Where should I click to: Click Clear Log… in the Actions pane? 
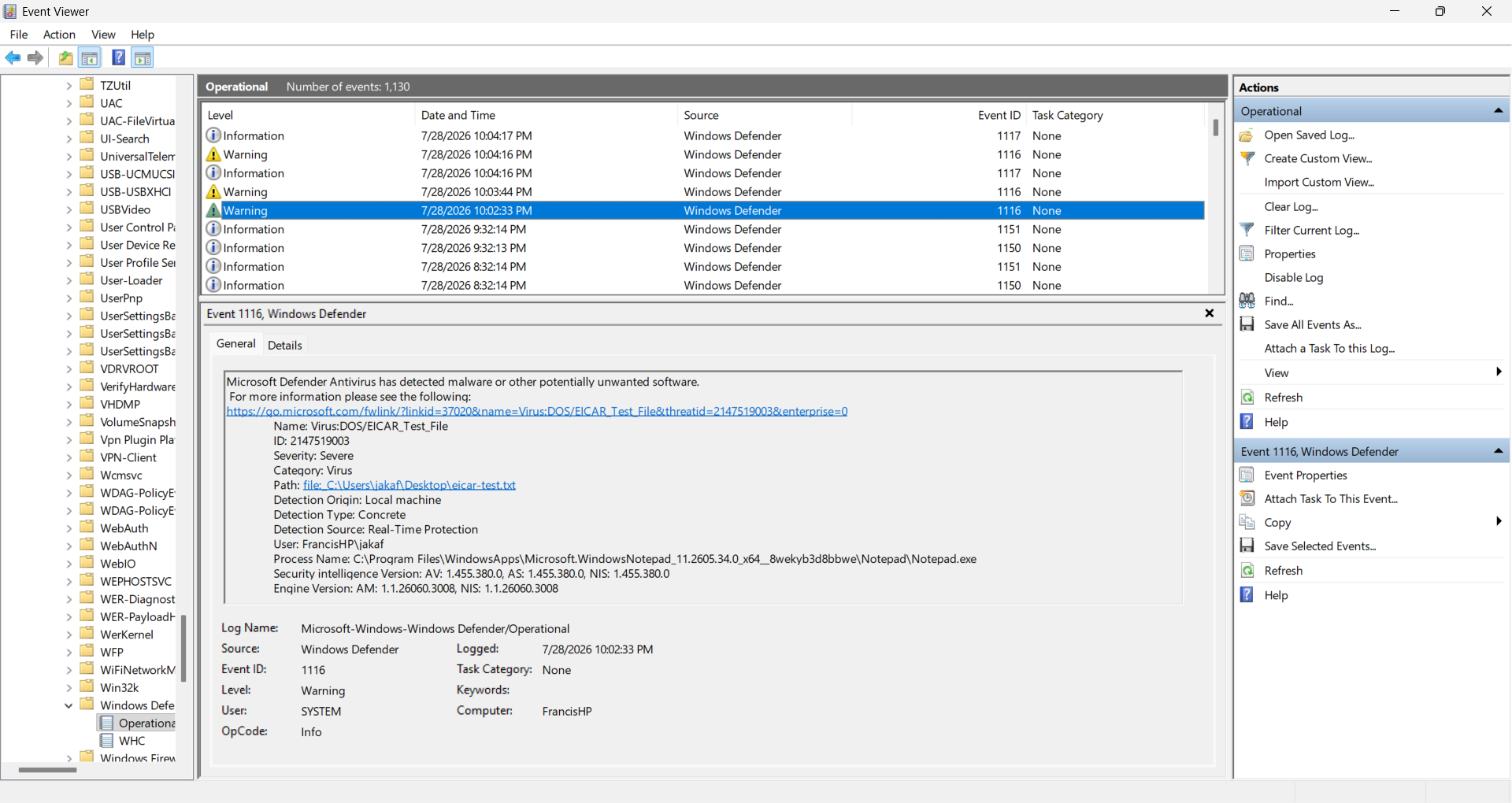1291,206
